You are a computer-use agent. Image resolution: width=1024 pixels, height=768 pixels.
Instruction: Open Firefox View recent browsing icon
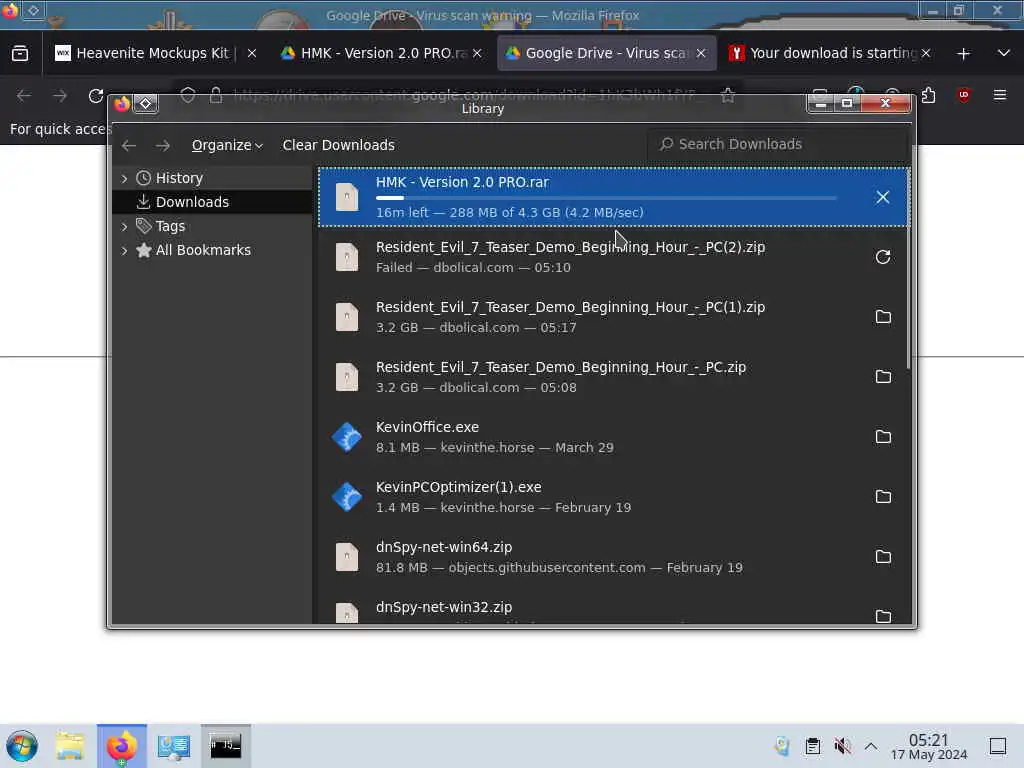(x=20, y=54)
